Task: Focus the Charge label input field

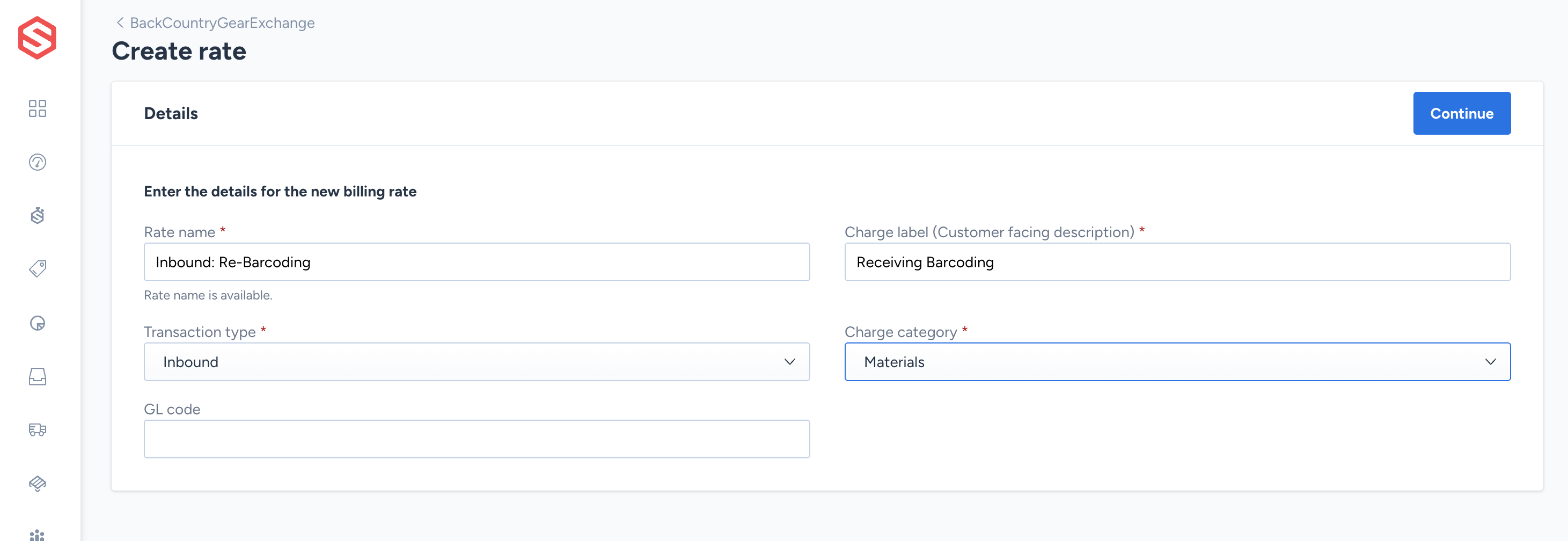Action: click(x=1177, y=262)
